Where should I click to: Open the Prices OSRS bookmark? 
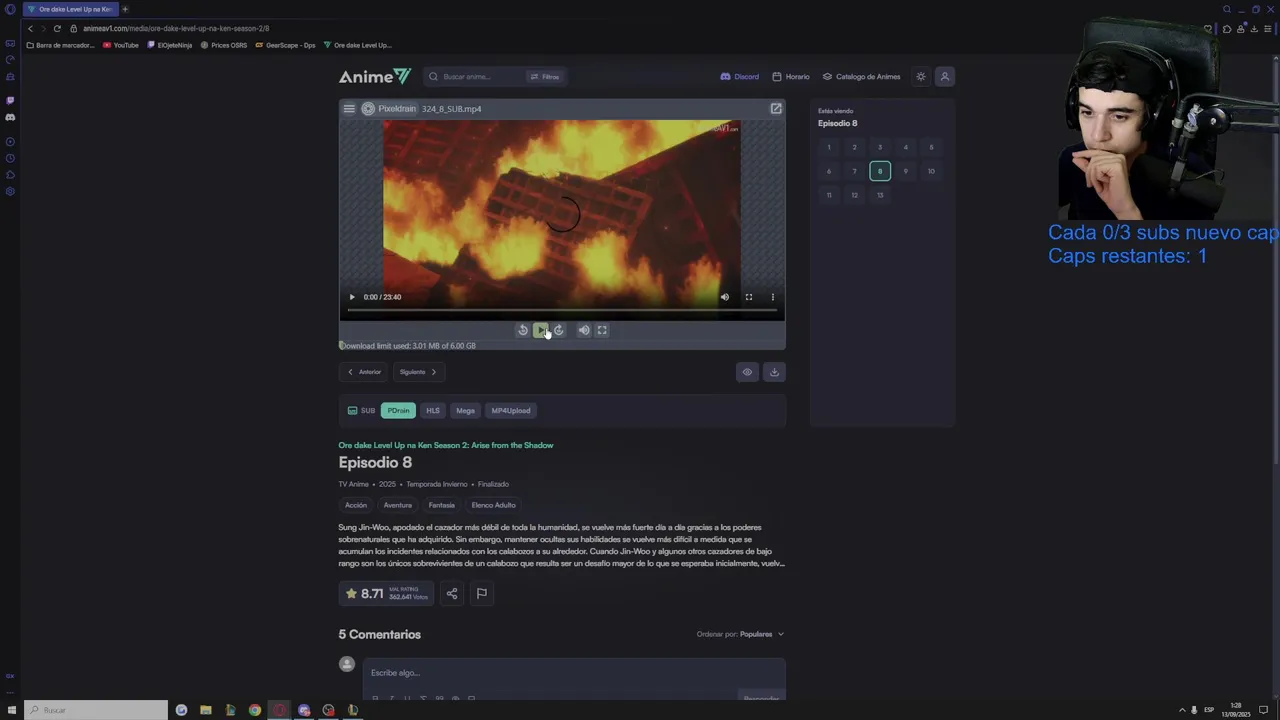coord(224,45)
